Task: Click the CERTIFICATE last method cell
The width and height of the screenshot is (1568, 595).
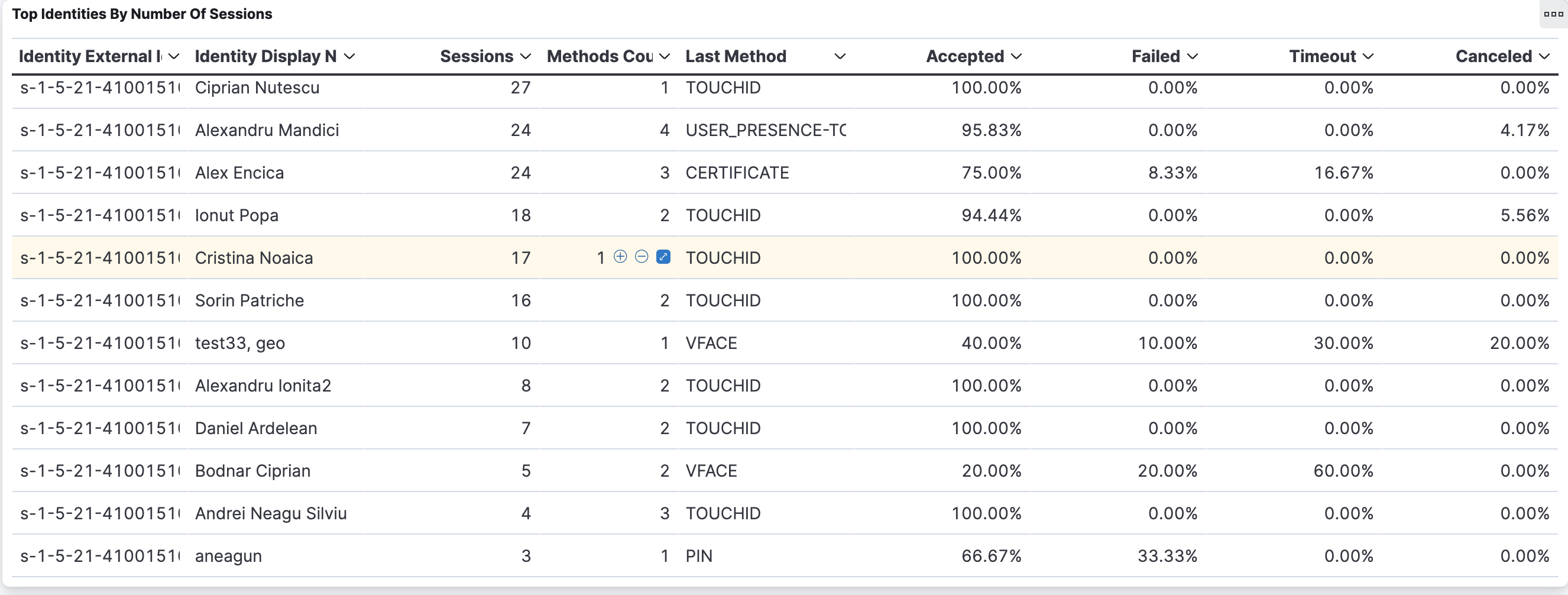Action: tap(737, 173)
